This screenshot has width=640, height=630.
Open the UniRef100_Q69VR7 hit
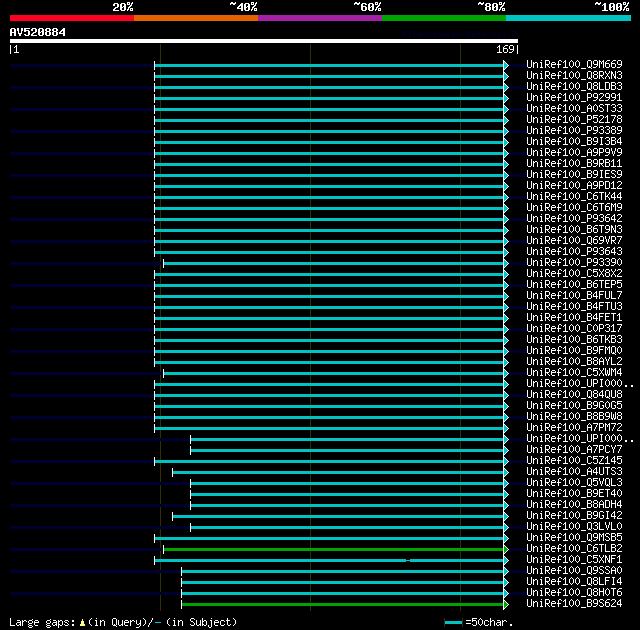(x=574, y=241)
